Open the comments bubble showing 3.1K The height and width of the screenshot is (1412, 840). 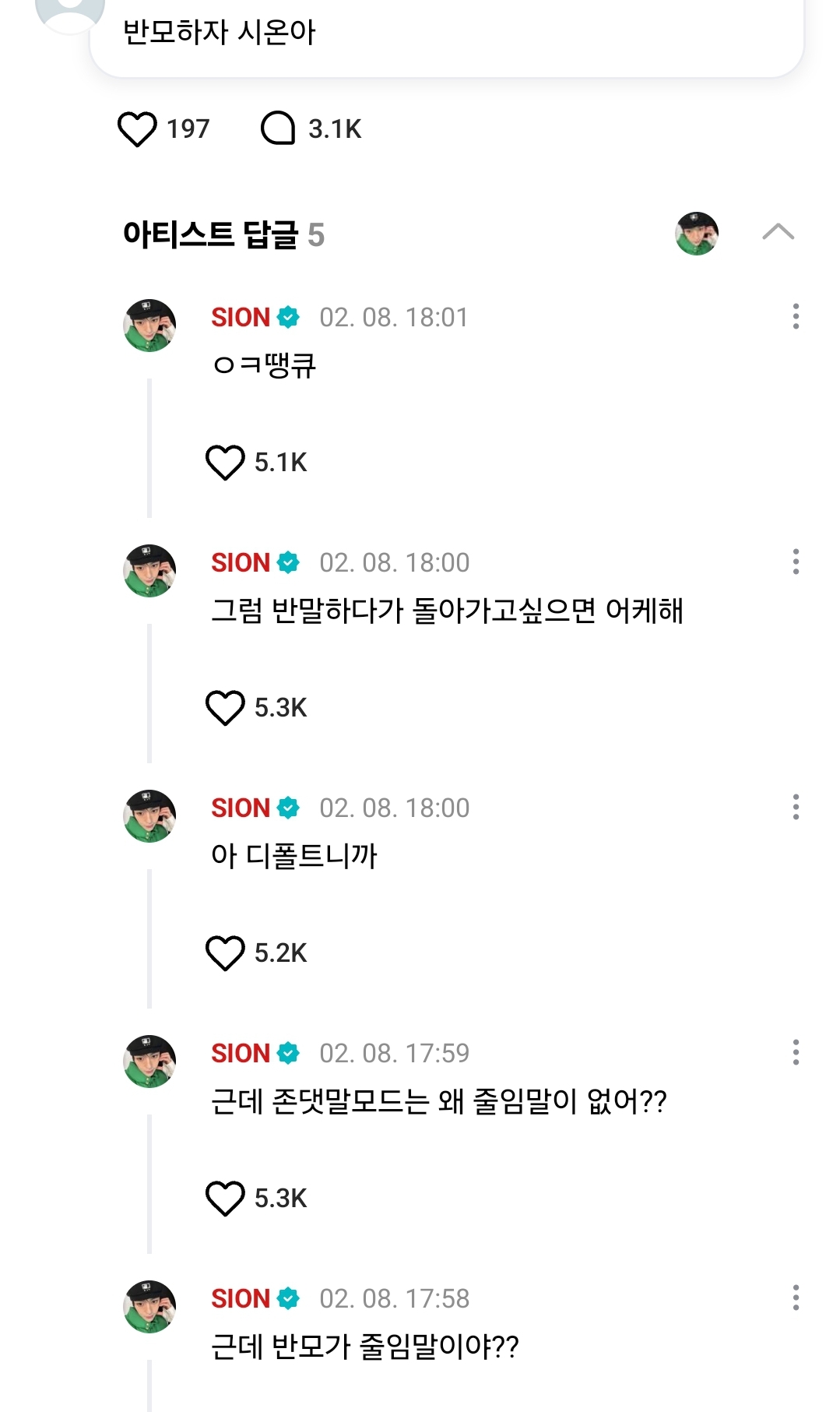coord(278,129)
